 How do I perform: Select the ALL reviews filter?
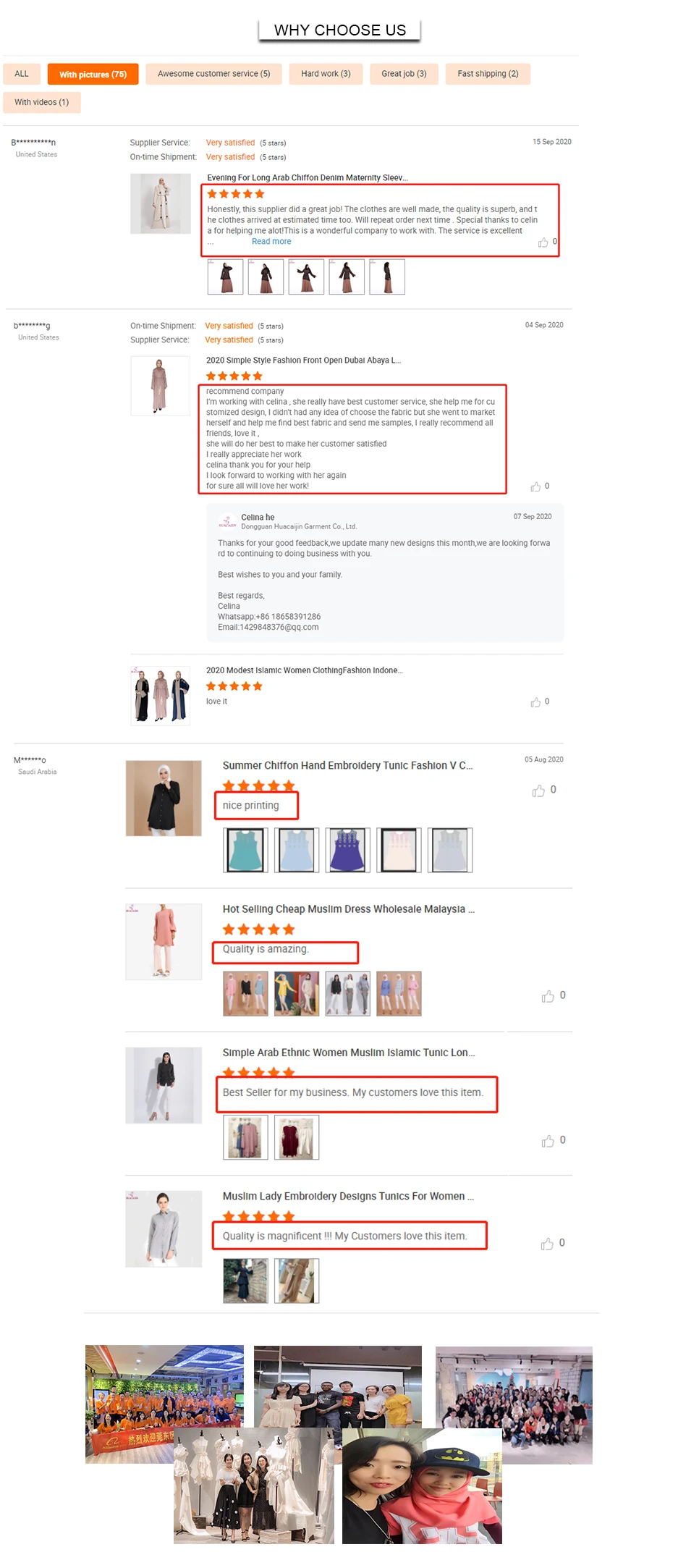coord(22,74)
